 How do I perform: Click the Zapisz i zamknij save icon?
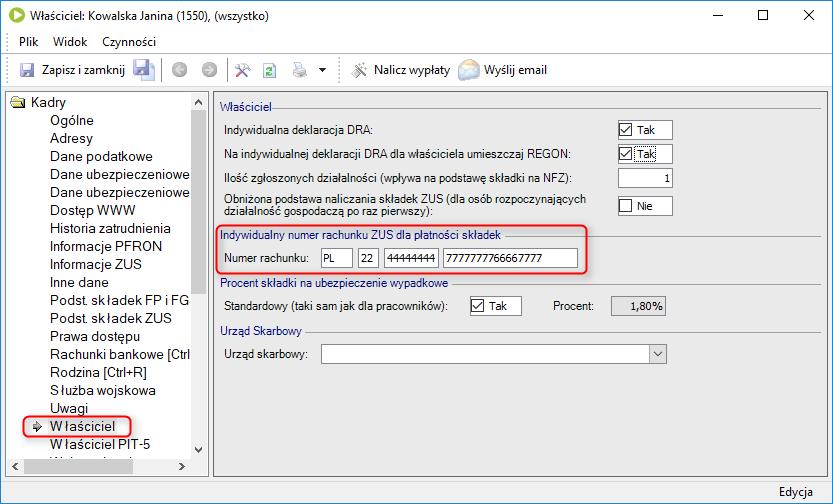point(27,70)
